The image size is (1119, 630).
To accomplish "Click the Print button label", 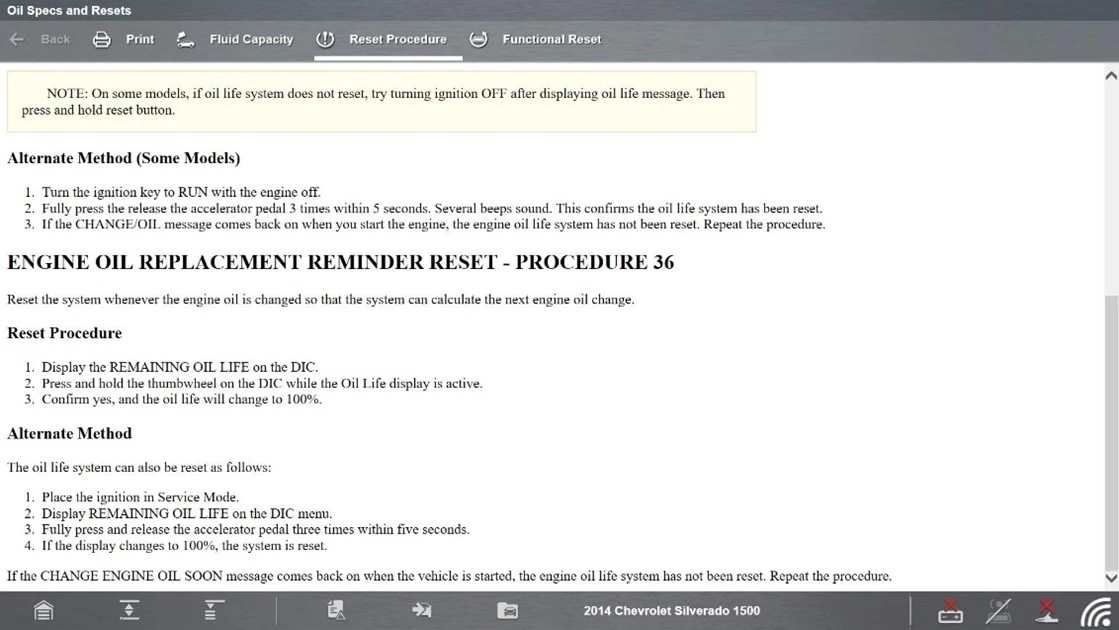I will [x=140, y=40].
